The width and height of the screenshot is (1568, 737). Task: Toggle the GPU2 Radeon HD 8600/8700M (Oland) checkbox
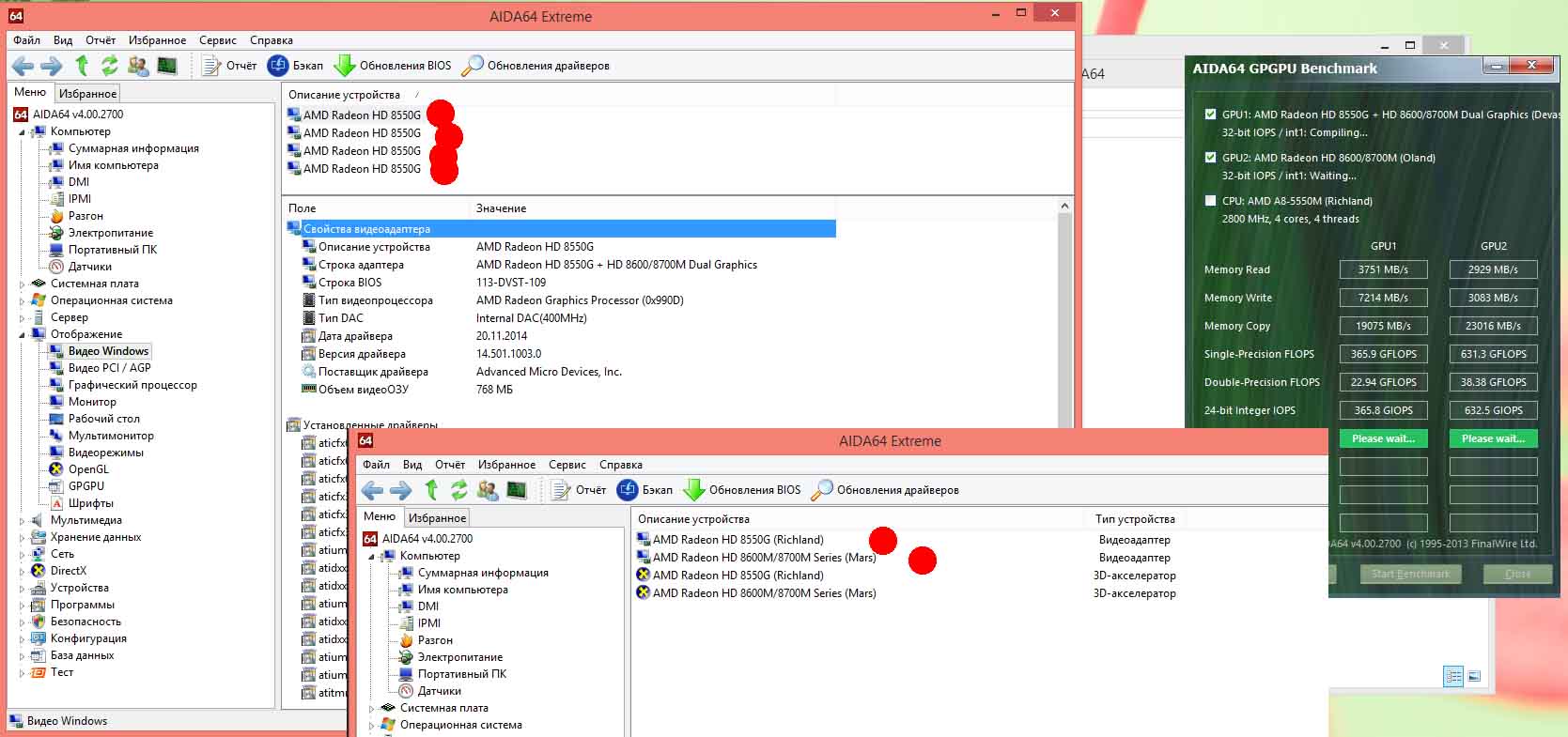(x=1211, y=158)
